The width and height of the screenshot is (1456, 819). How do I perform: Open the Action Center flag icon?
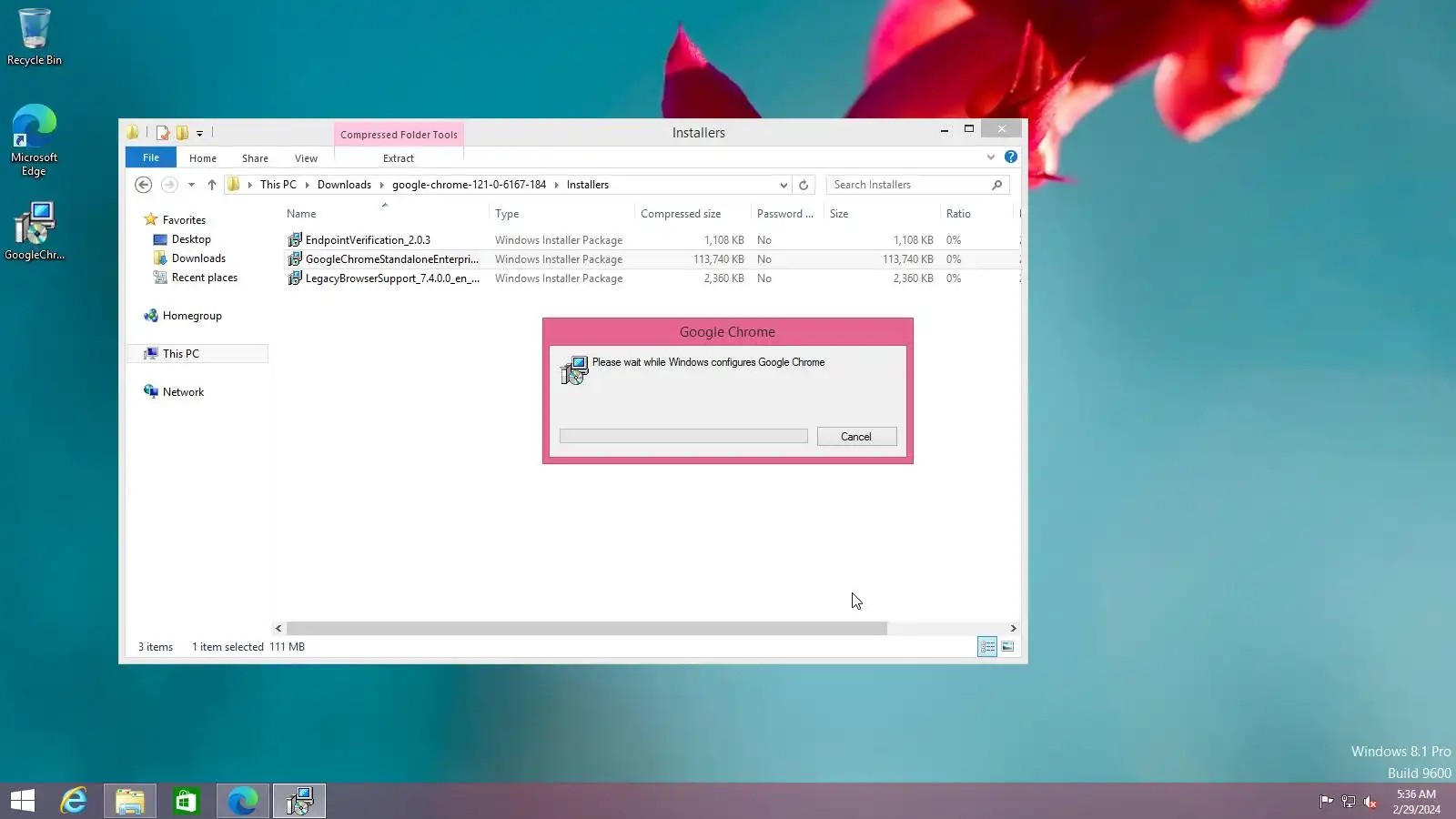pos(1327,802)
